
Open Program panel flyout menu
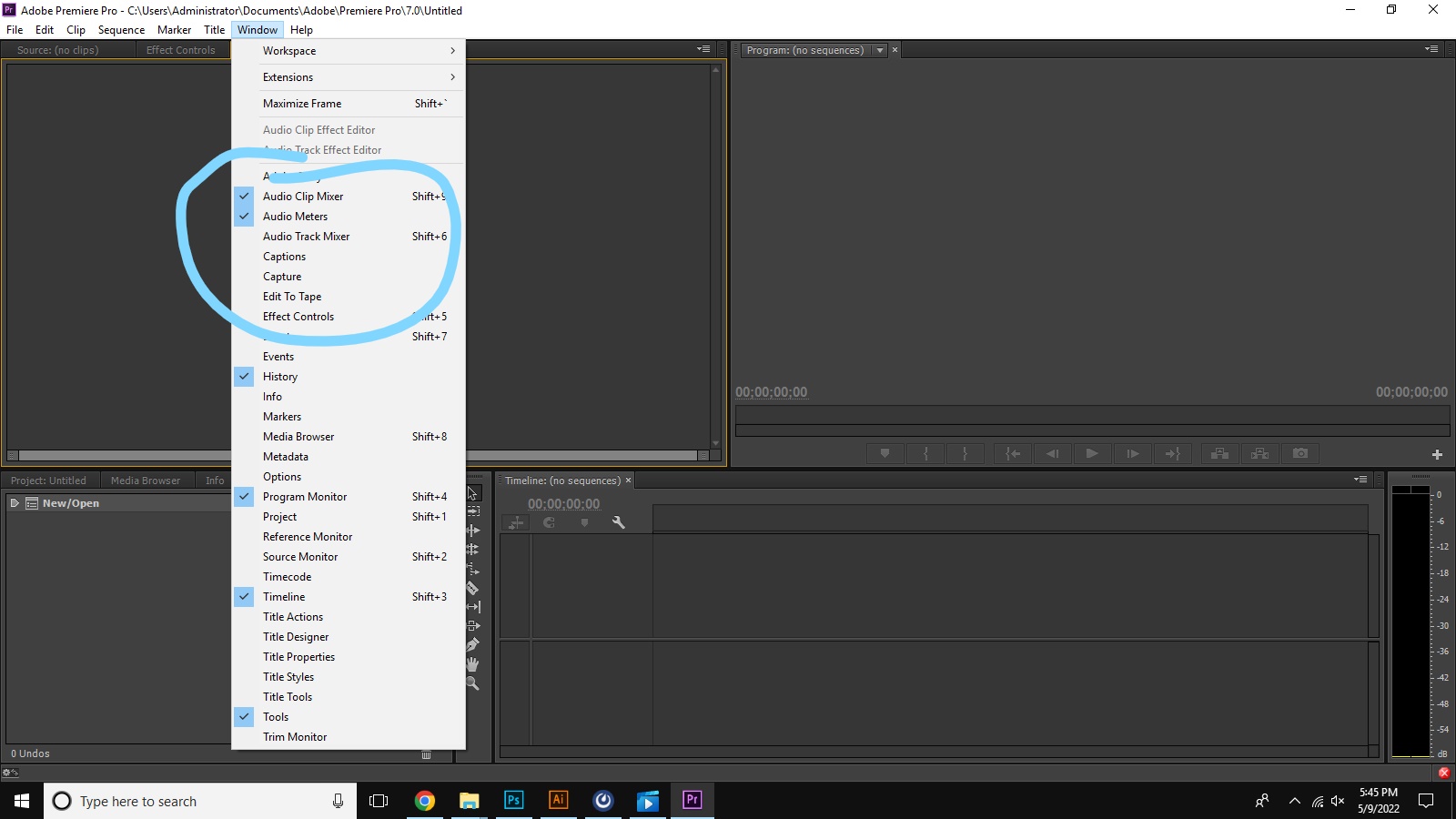pos(1431,49)
